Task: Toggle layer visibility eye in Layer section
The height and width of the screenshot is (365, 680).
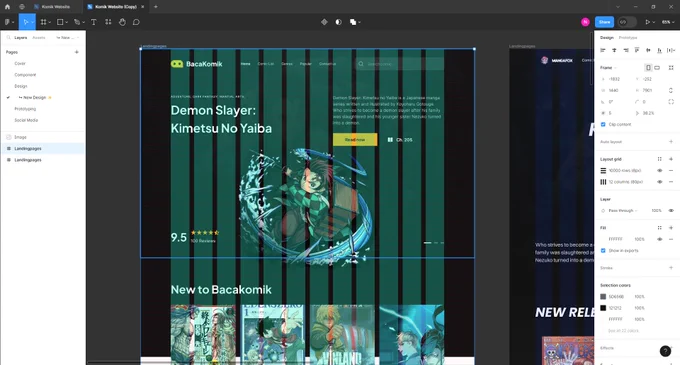Action: [671, 210]
